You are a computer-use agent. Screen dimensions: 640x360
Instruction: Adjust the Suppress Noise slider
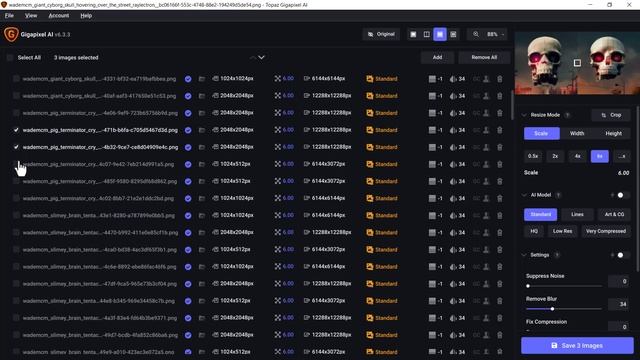[564, 286]
